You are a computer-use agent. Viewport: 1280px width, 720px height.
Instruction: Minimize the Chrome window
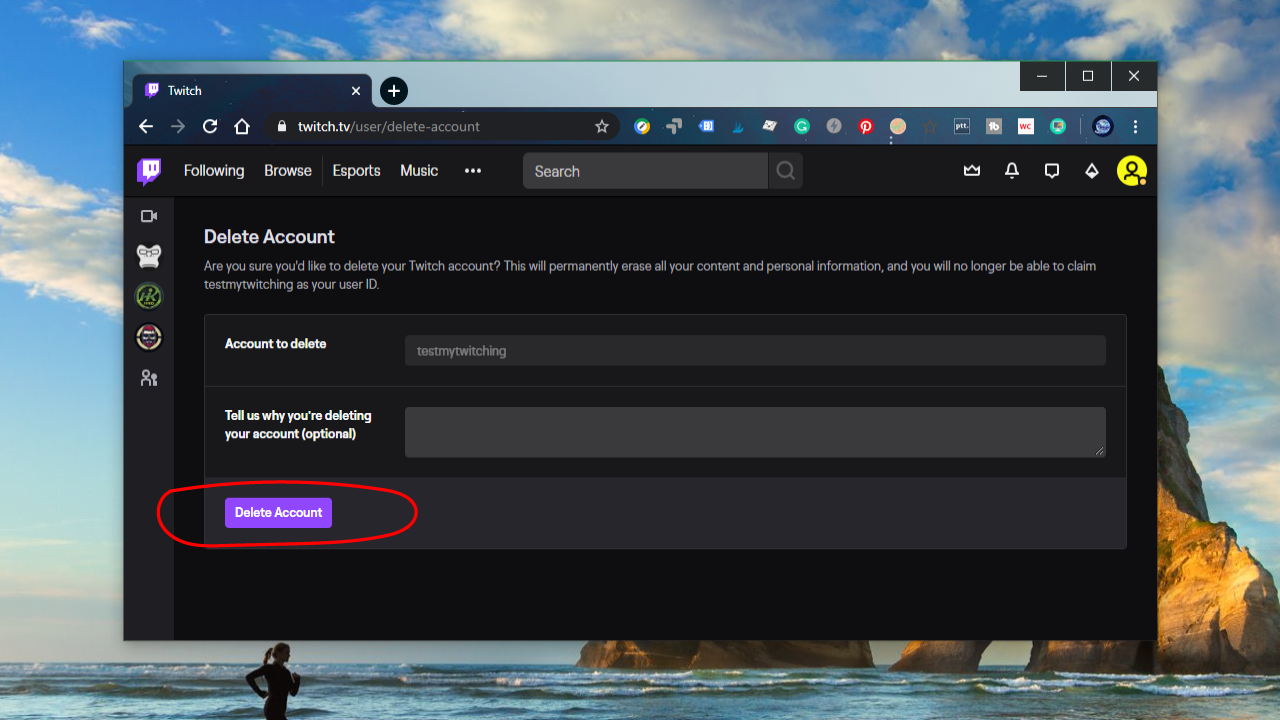1043,76
